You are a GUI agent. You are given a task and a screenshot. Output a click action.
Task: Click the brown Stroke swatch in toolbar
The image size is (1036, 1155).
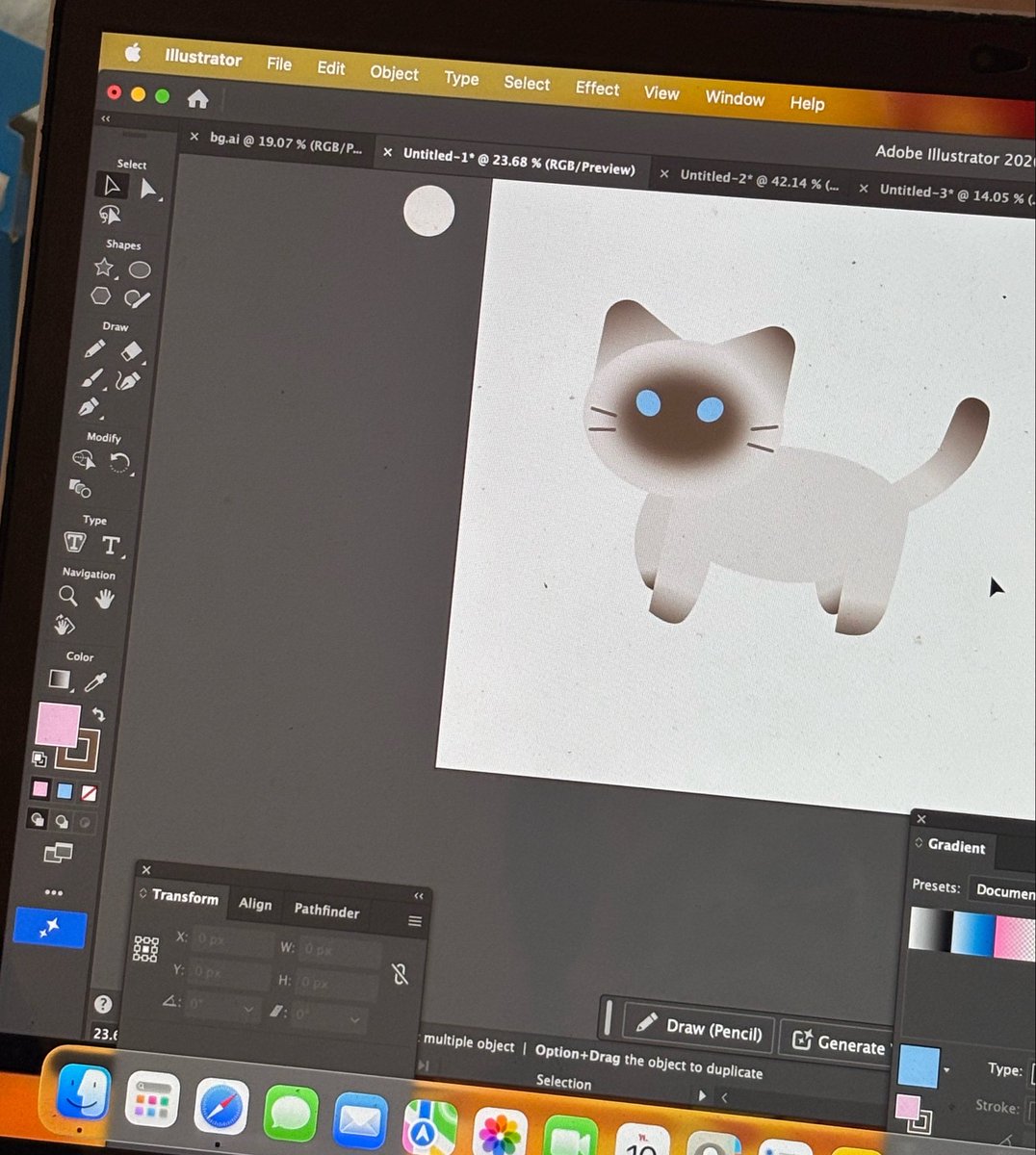point(78,750)
